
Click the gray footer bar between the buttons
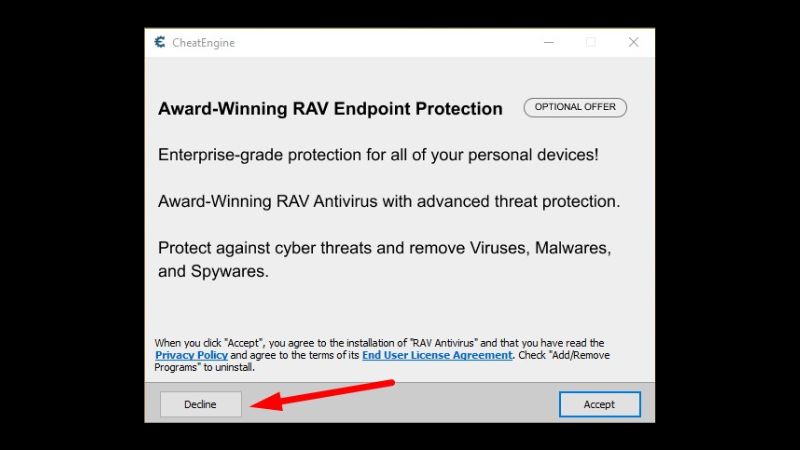coord(400,404)
